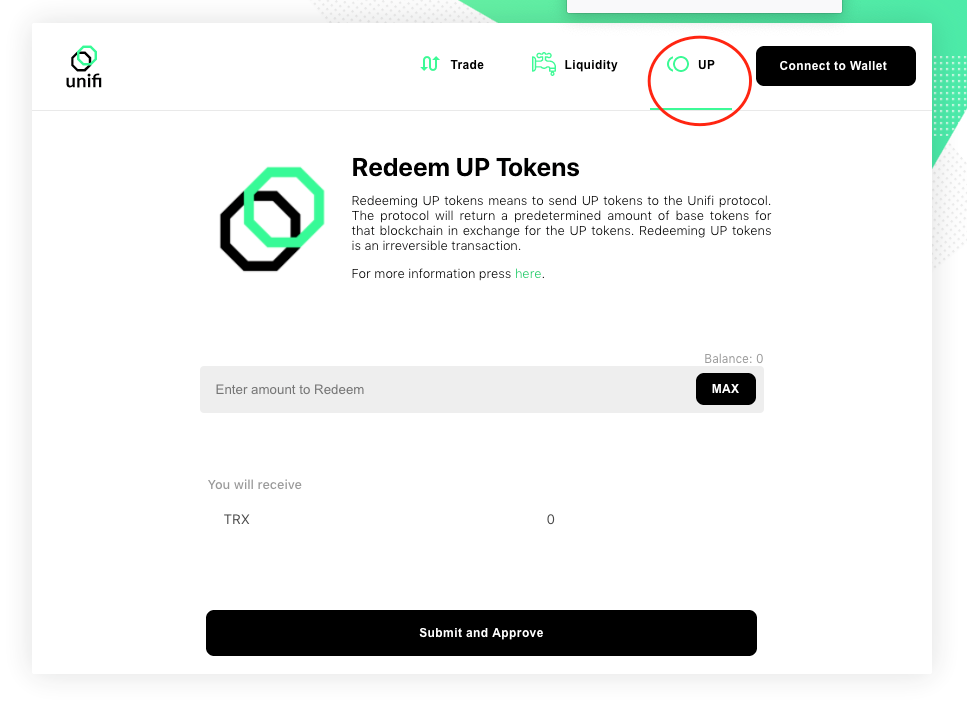Image resolution: width=967 pixels, height=704 pixels.
Task: Connect to Wallet button
Action: tap(836, 66)
